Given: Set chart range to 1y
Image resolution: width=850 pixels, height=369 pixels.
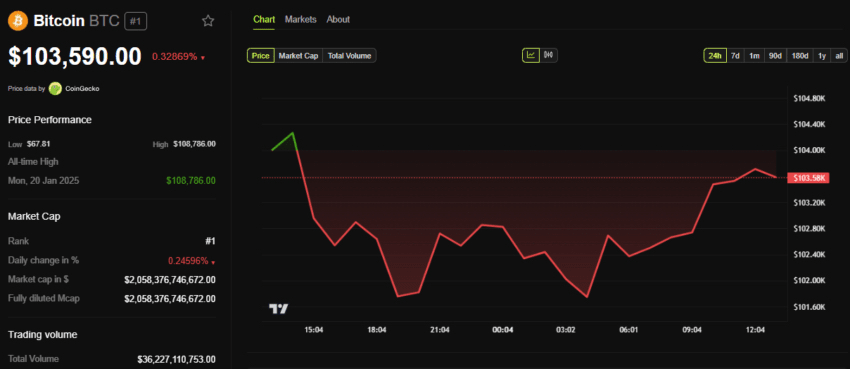Looking at the screenshot, I should 822,55.
